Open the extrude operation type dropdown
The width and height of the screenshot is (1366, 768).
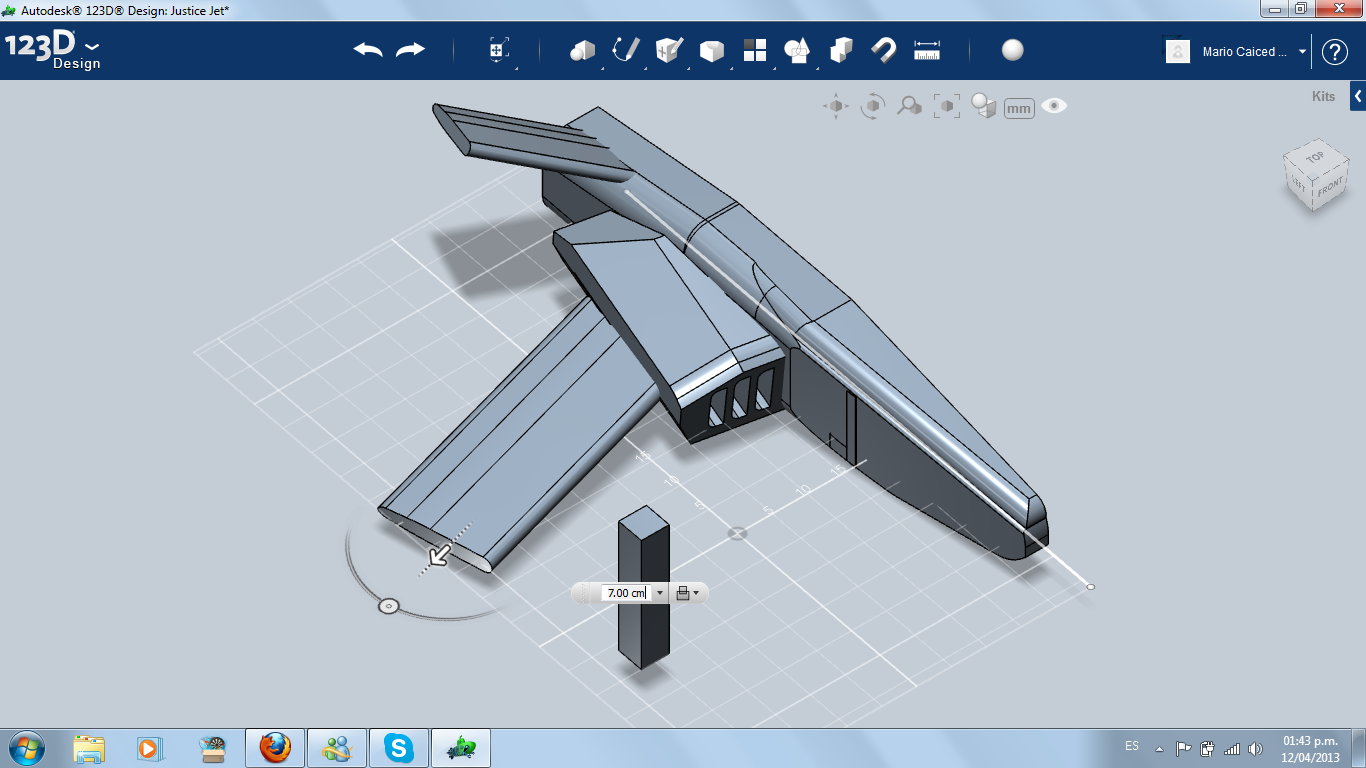tap(687, 593)
